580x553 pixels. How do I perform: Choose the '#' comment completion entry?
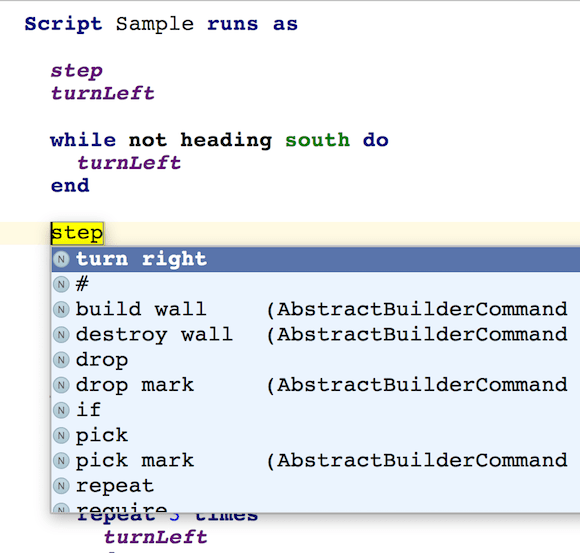click(x=316, y=284)
